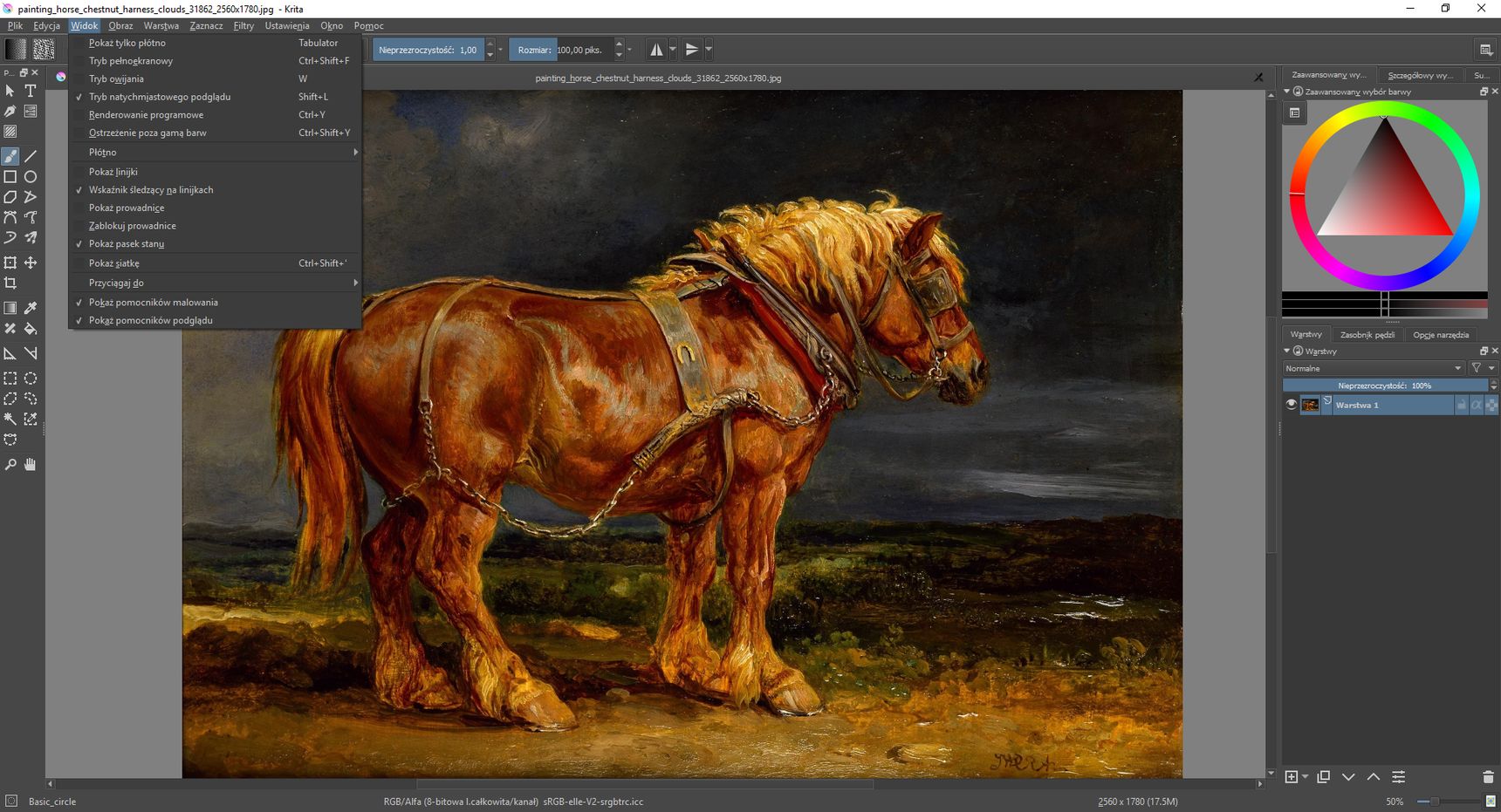
Task: Choose Pokaż siatkę entry
Action: 215,263
